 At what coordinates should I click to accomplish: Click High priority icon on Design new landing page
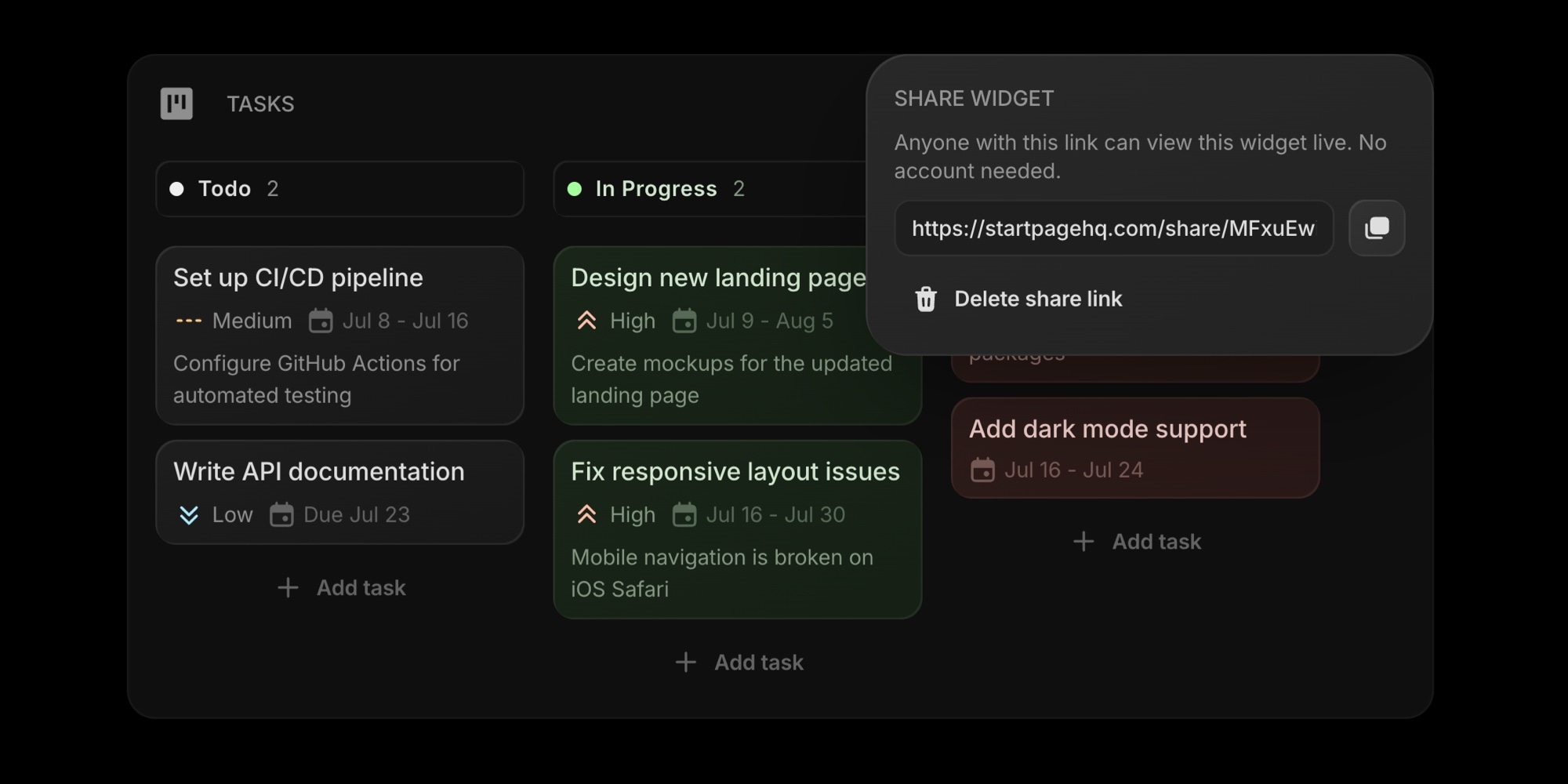pyautogui.click(x=586, y=321)
